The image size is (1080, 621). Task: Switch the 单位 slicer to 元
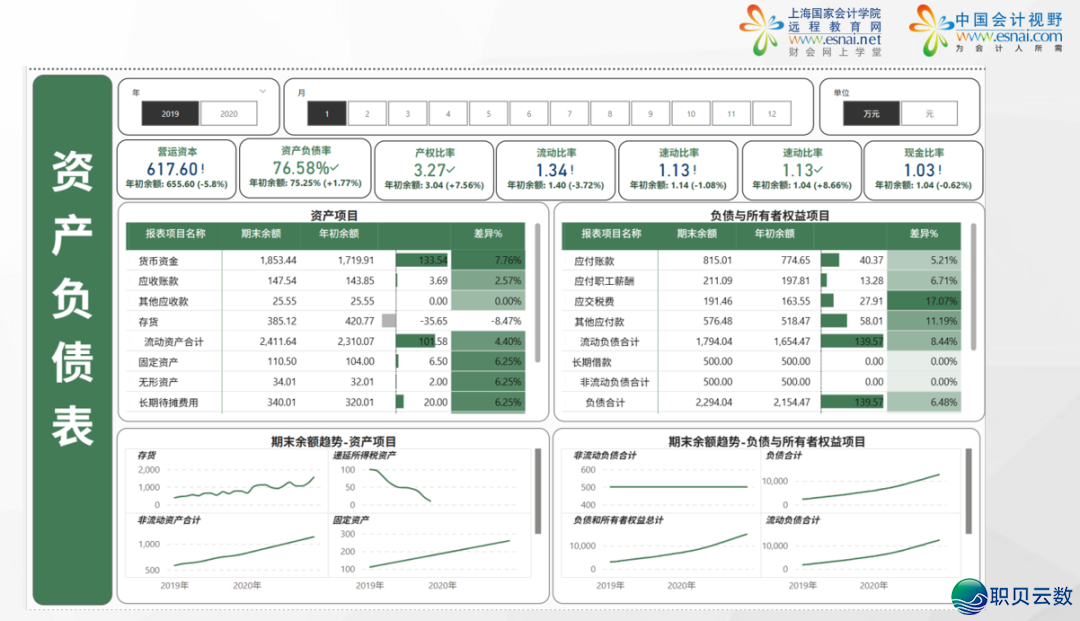(x=929, y=114)
